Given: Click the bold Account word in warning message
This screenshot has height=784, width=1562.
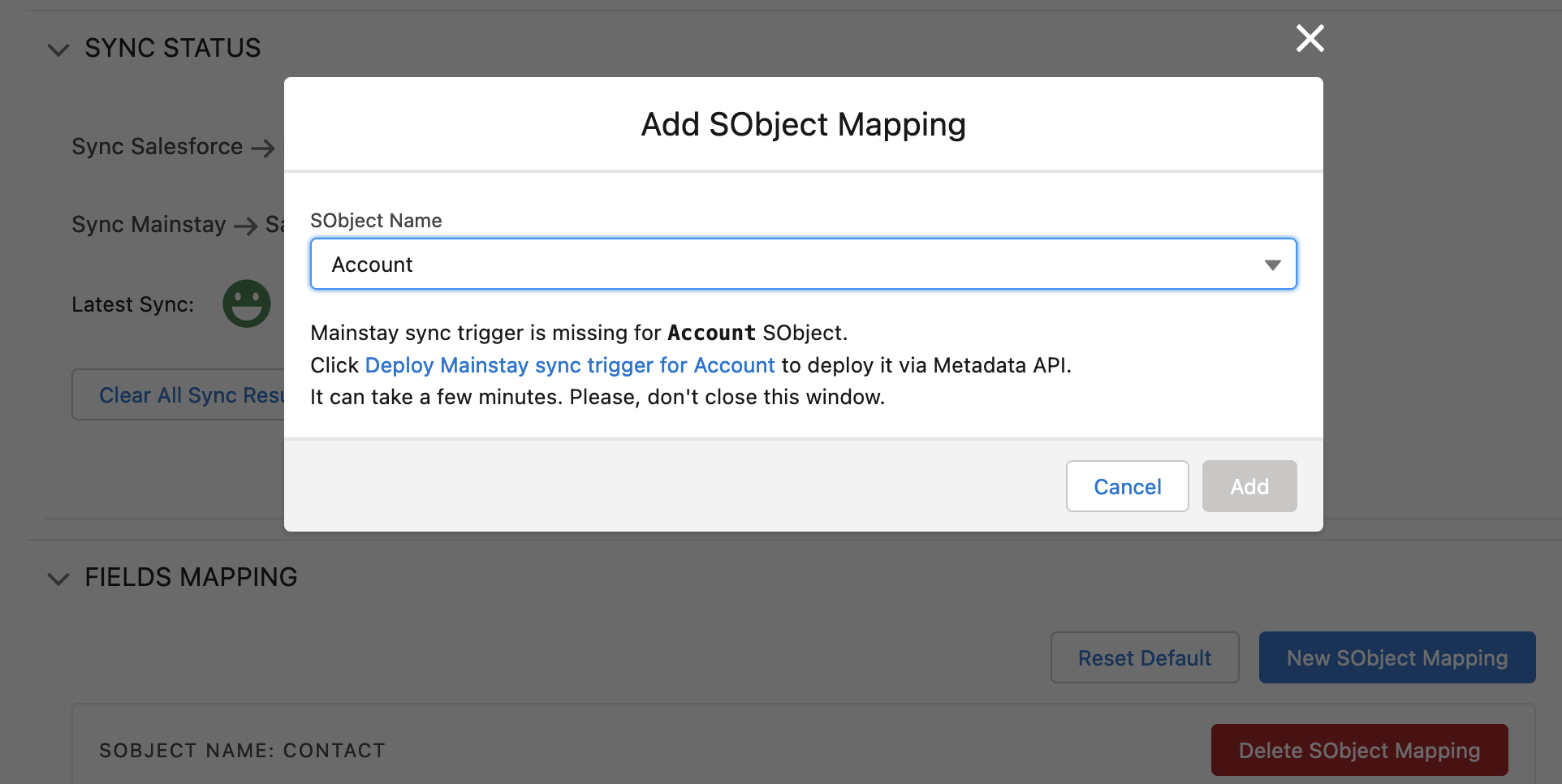Looking at the screenshot, I should click(x=711, y=333).
